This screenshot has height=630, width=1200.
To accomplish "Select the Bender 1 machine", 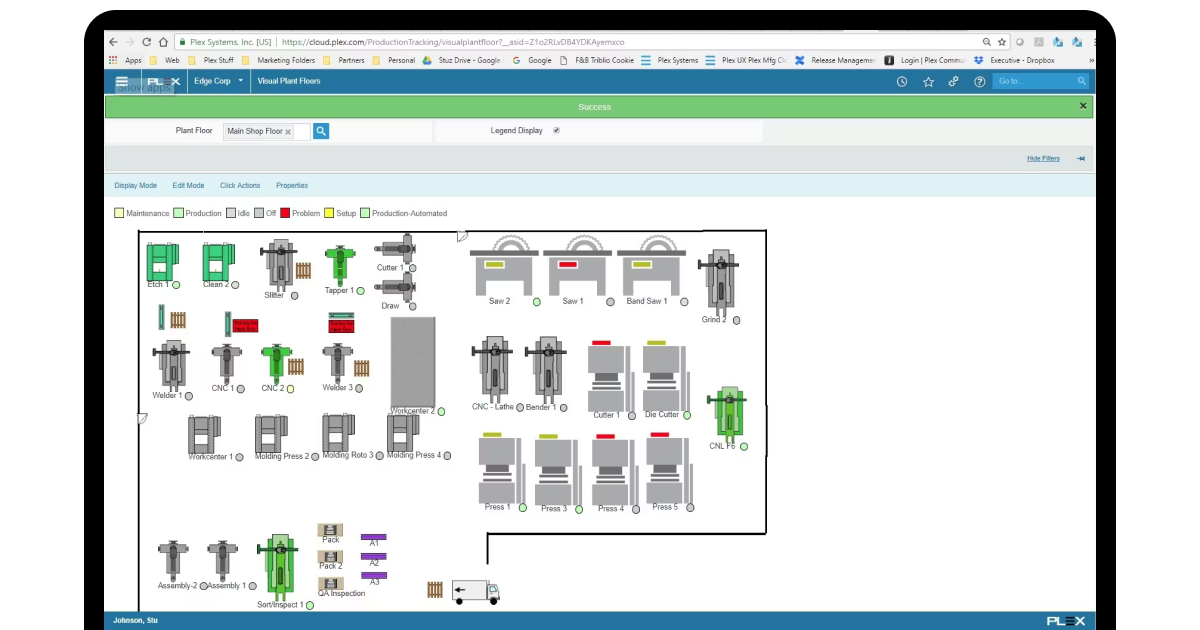I will (x=545, y=369).
